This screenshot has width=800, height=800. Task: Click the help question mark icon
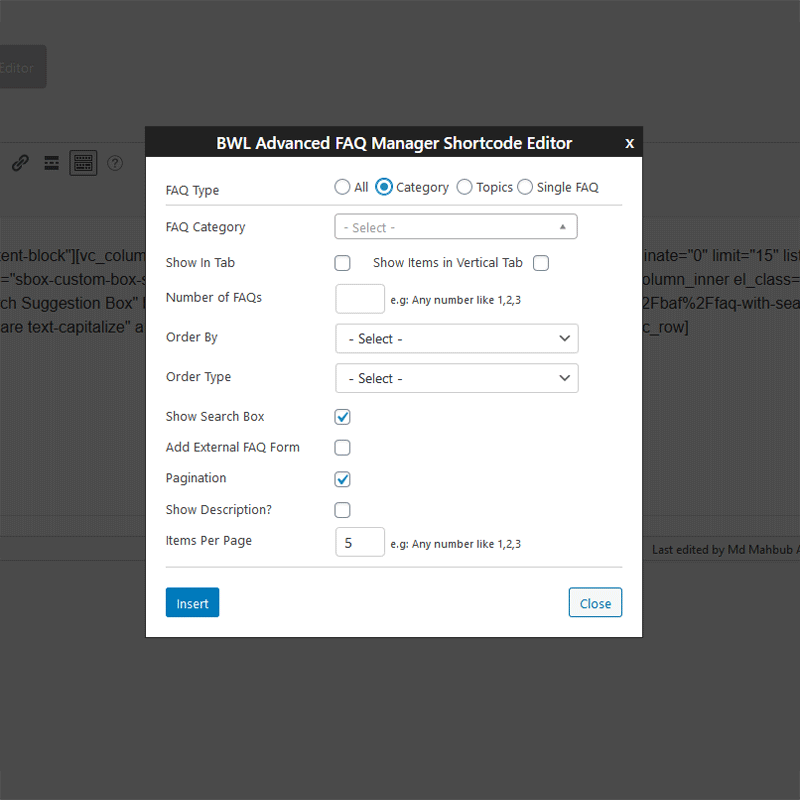[115, 162]
